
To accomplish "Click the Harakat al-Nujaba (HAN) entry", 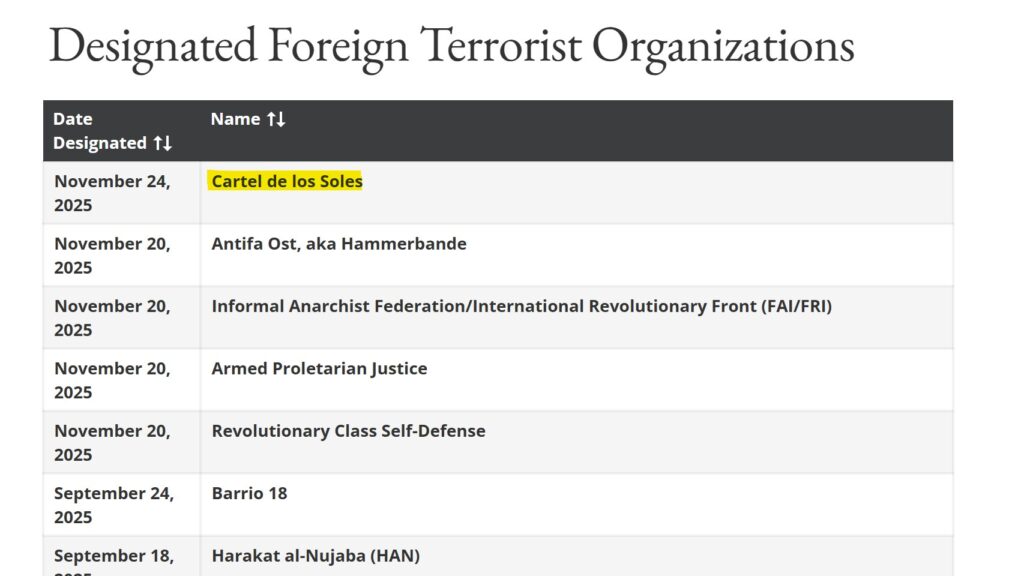I will coord(315,556).
